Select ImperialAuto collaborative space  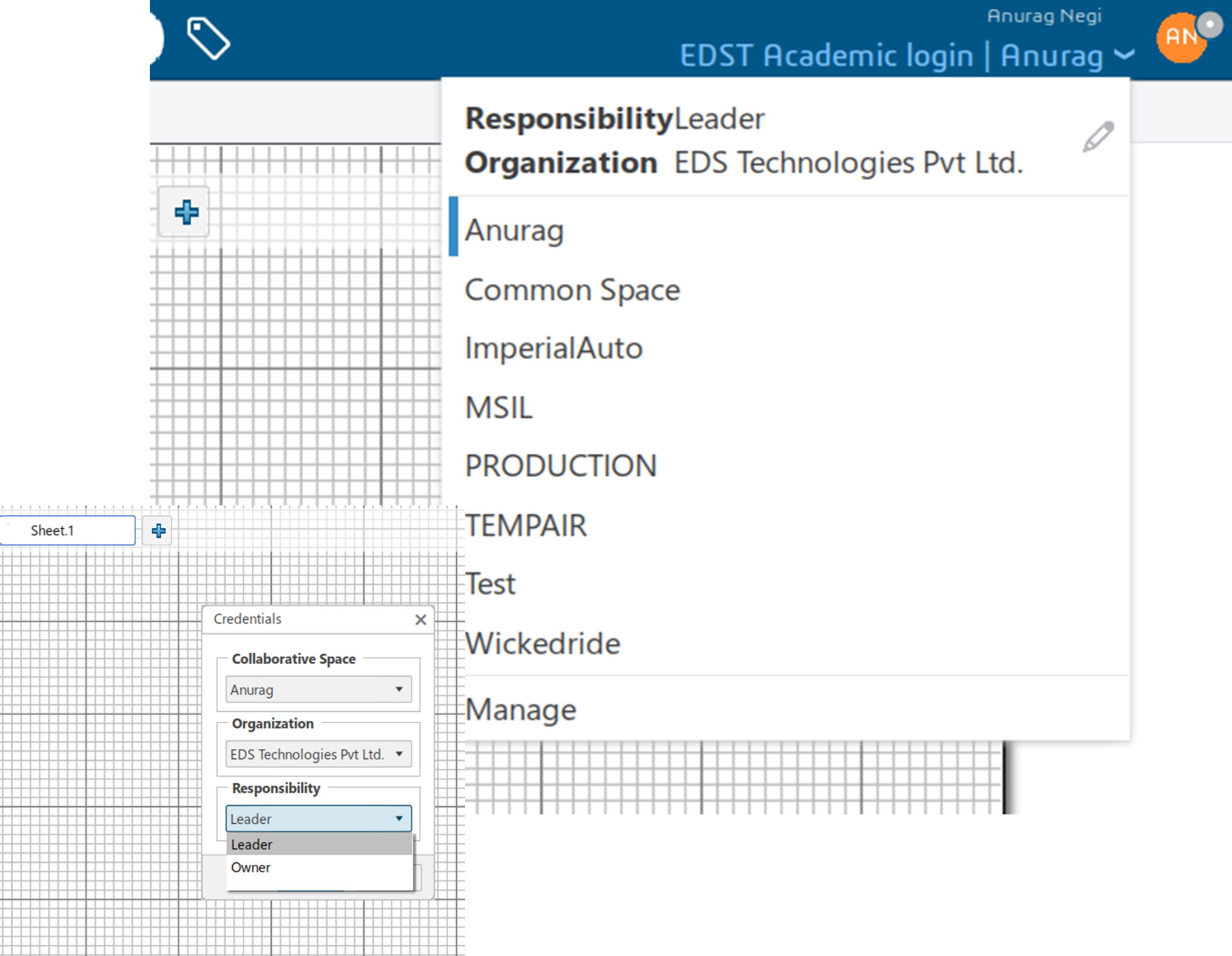pos(553,349)
